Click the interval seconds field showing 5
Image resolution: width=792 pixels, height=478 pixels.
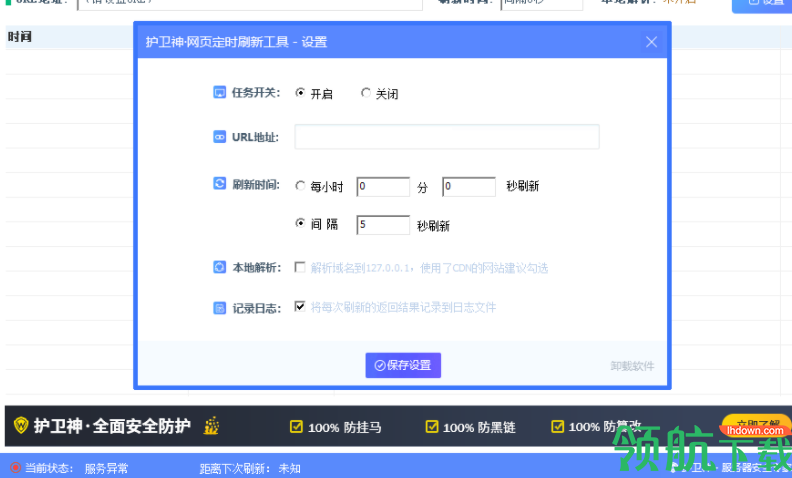[x=383, y=225]
